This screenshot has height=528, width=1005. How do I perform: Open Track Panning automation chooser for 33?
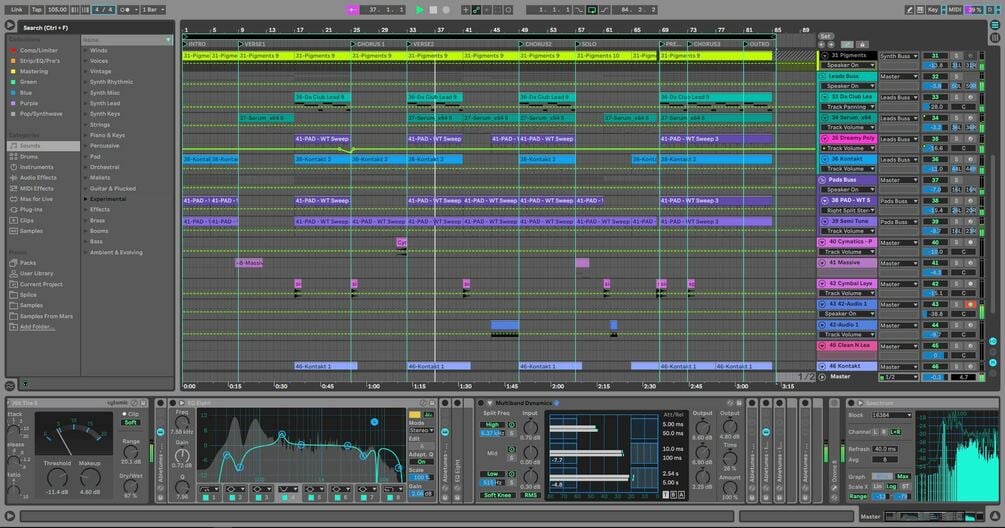point(849,107)
